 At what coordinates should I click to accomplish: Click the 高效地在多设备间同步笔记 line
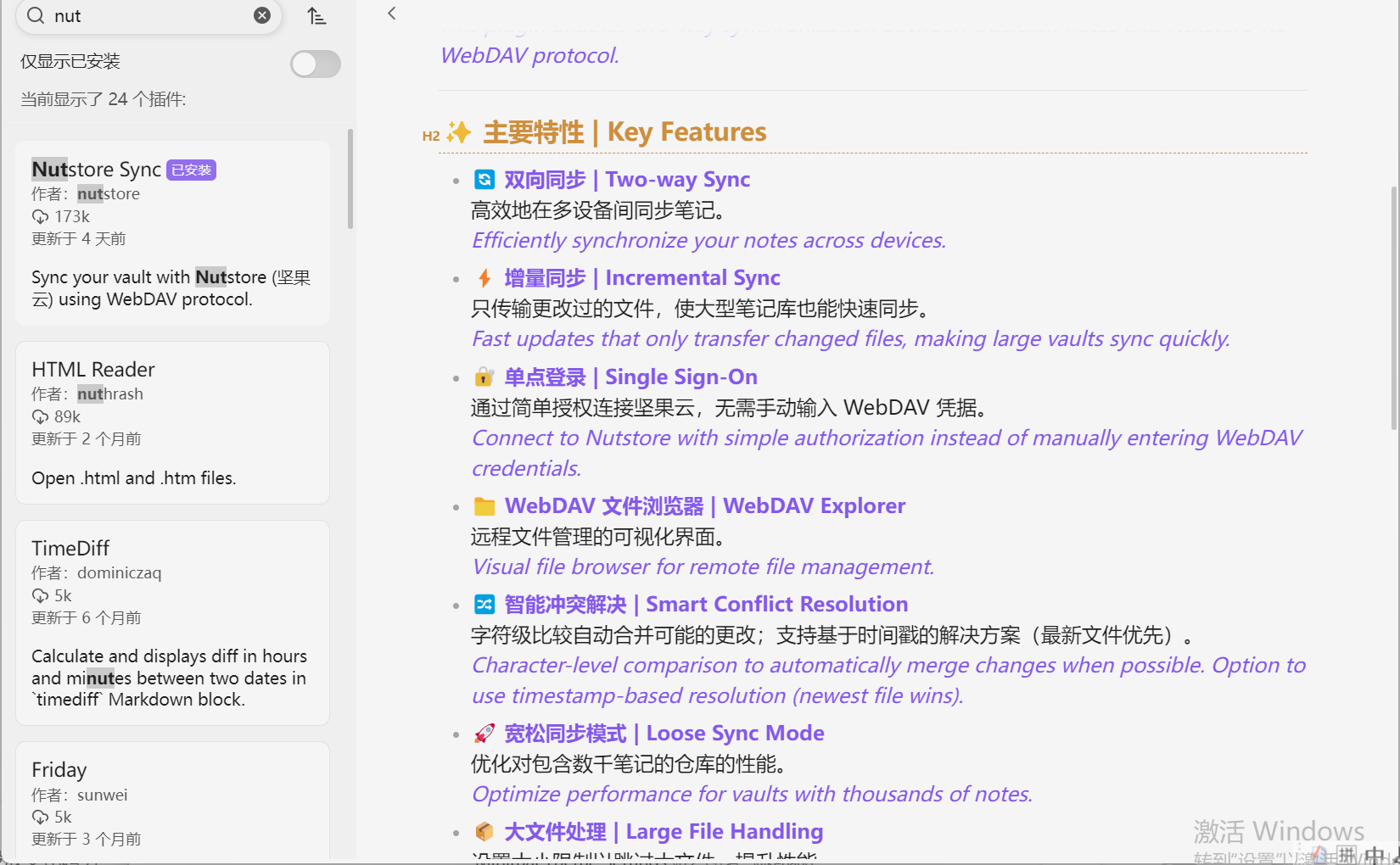[597, 210]
